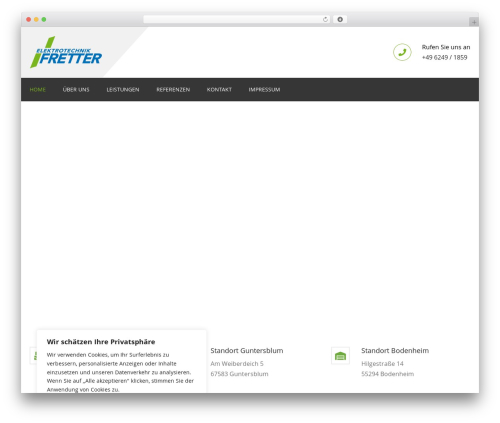Click the red close window button
This screenshot has width=500, height=423.
pos(29,20)
